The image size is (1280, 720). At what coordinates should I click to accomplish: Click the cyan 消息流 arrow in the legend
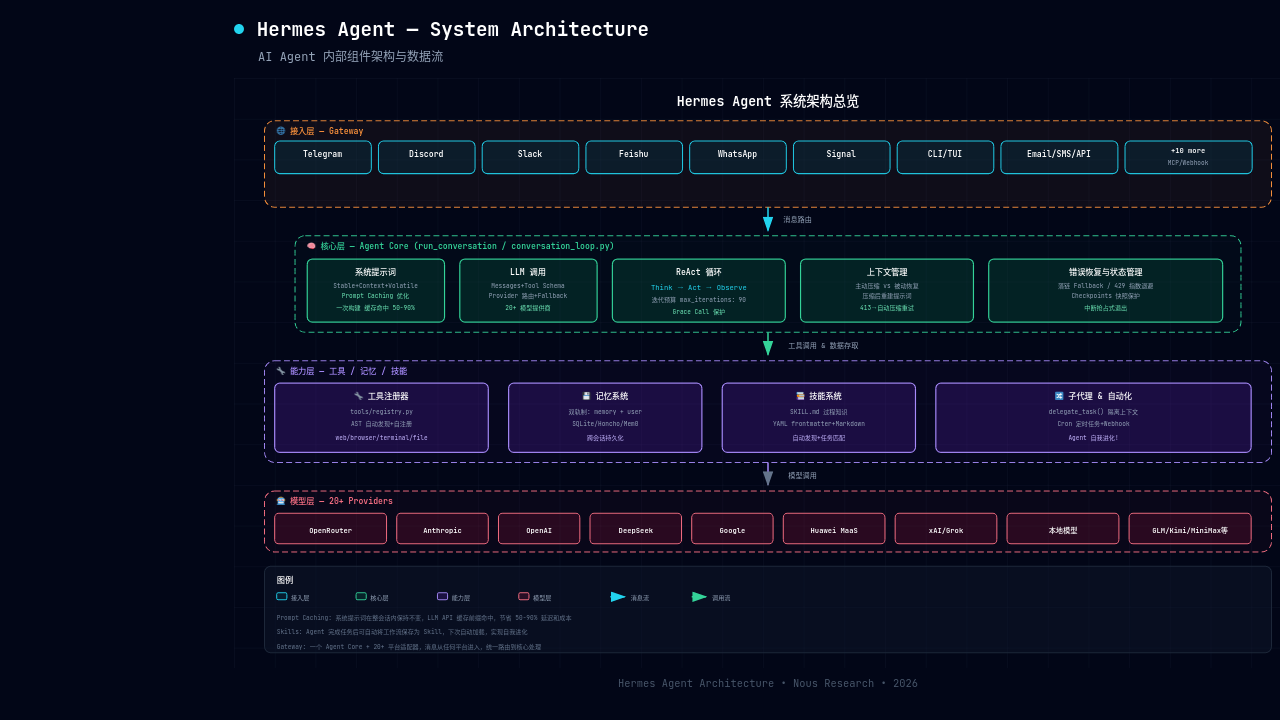click(x=618, y=597)
